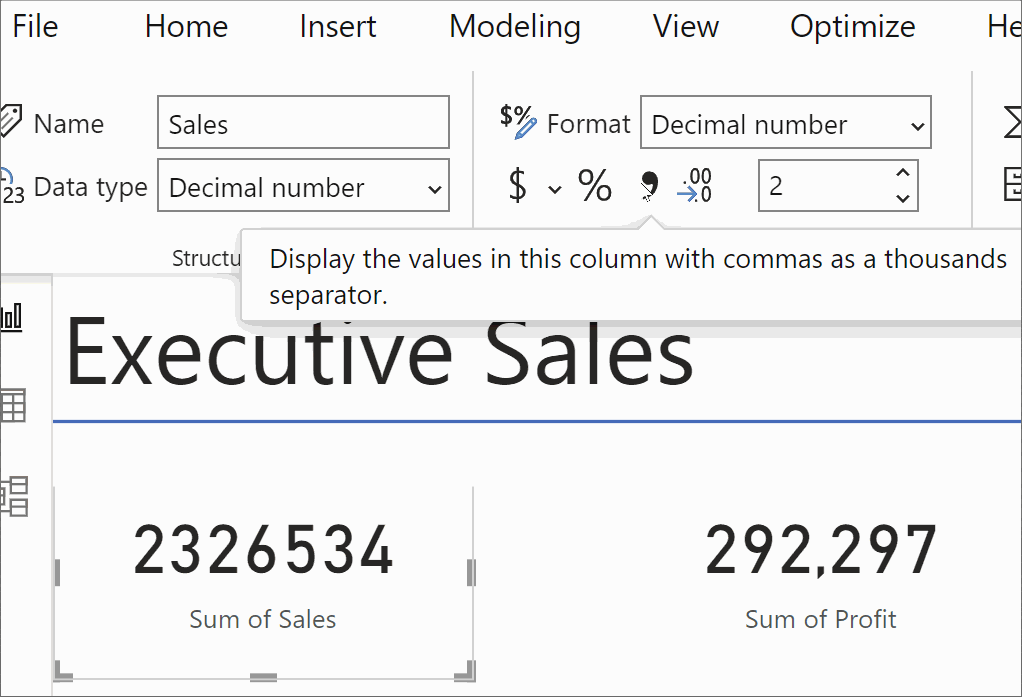Decrease decimal places with the down arrow
The width and height of the screenshot is (1022, 697).
click(x=903, y=198)
